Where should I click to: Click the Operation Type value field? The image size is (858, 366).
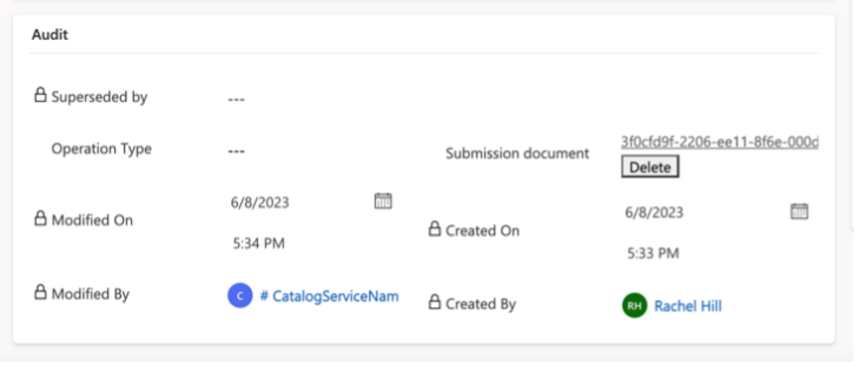tap(236, 151)
